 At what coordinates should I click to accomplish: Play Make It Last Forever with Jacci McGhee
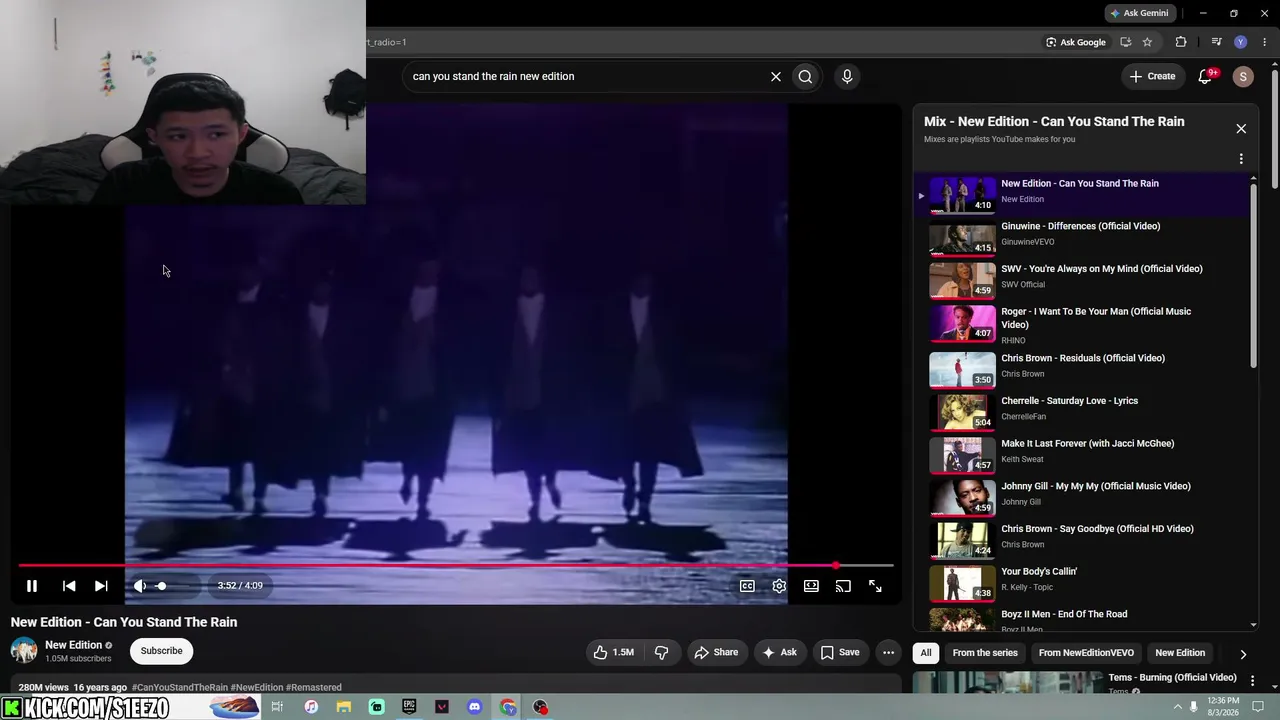pos(1083,455)
